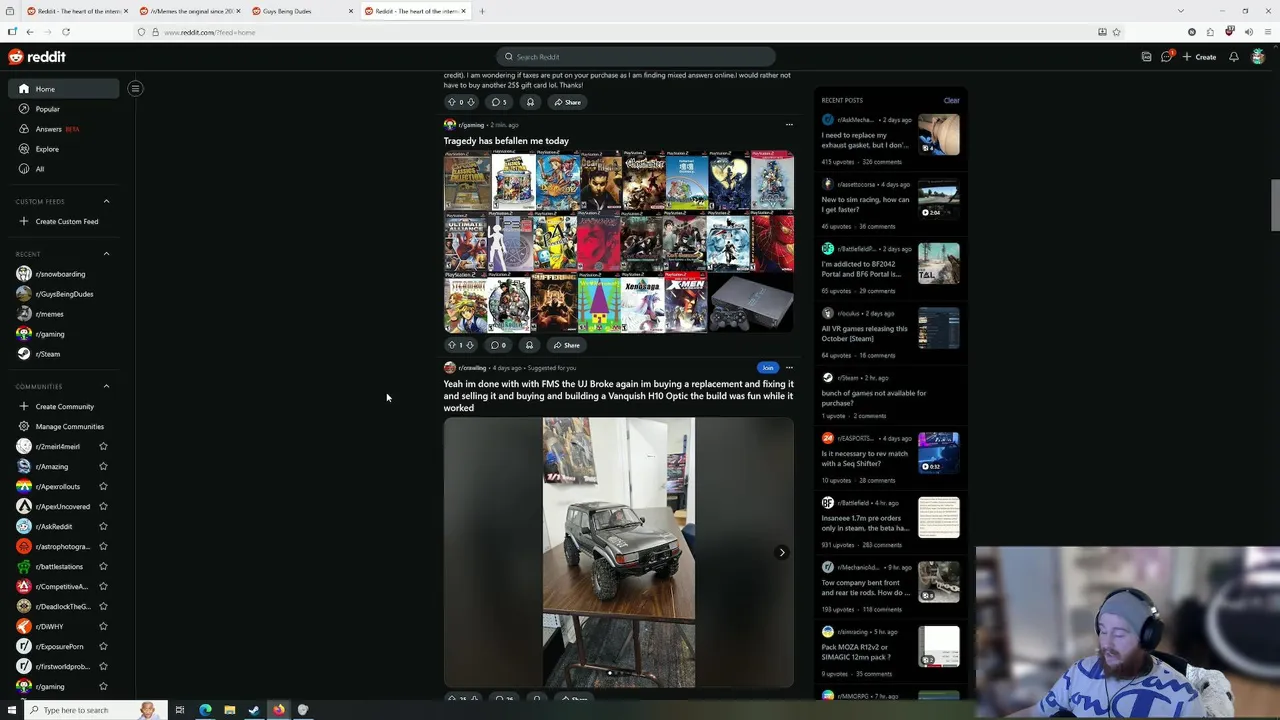Open a new browser tab
The image size is (1280, 720).
tap(482, 11)
